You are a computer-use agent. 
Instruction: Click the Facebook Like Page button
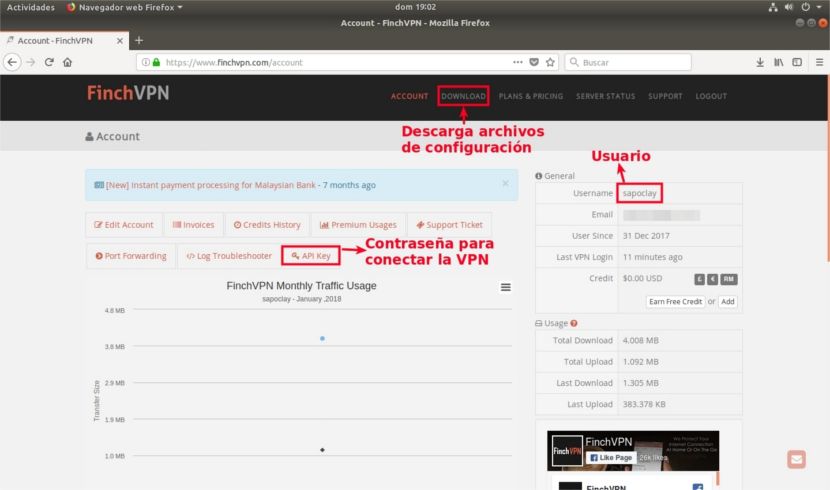(611, 458)
